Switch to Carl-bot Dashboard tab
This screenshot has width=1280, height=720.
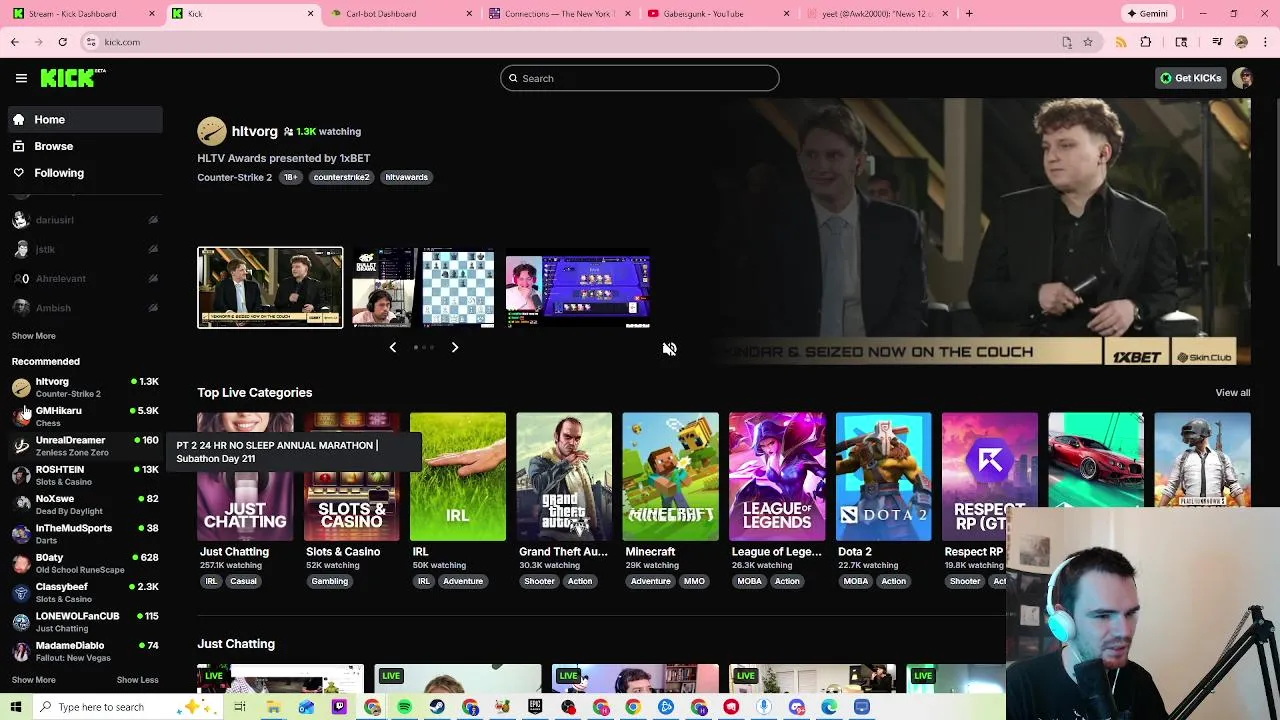pos(400,14)
